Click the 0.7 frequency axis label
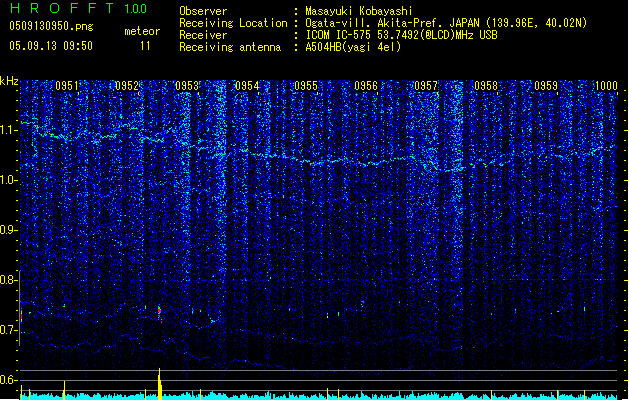The image size is (629, 400). [9, 330]
